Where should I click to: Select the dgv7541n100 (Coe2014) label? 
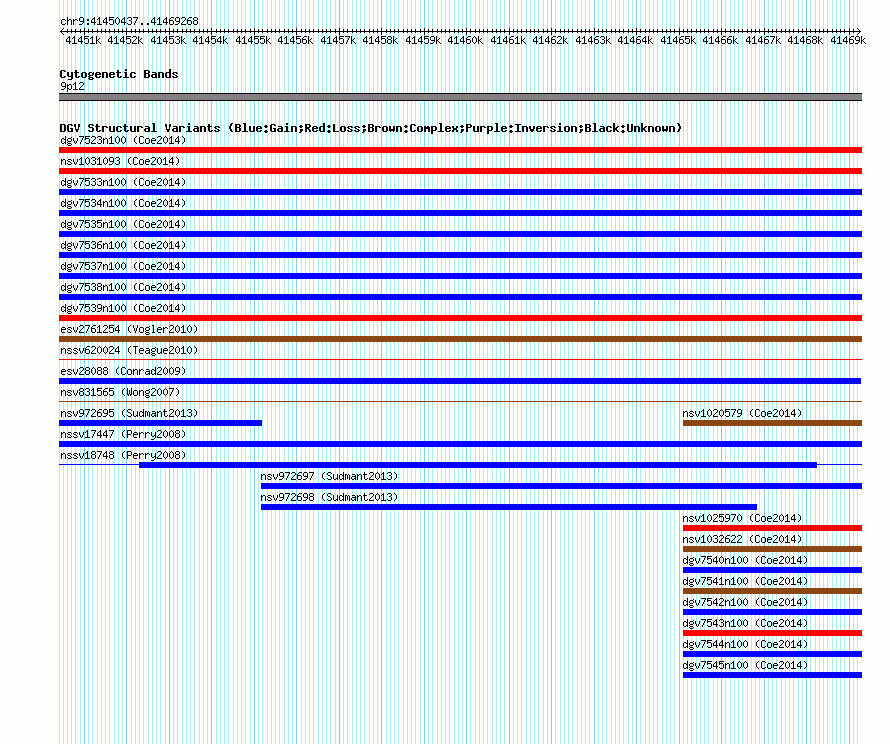click(x=745, y=581)
